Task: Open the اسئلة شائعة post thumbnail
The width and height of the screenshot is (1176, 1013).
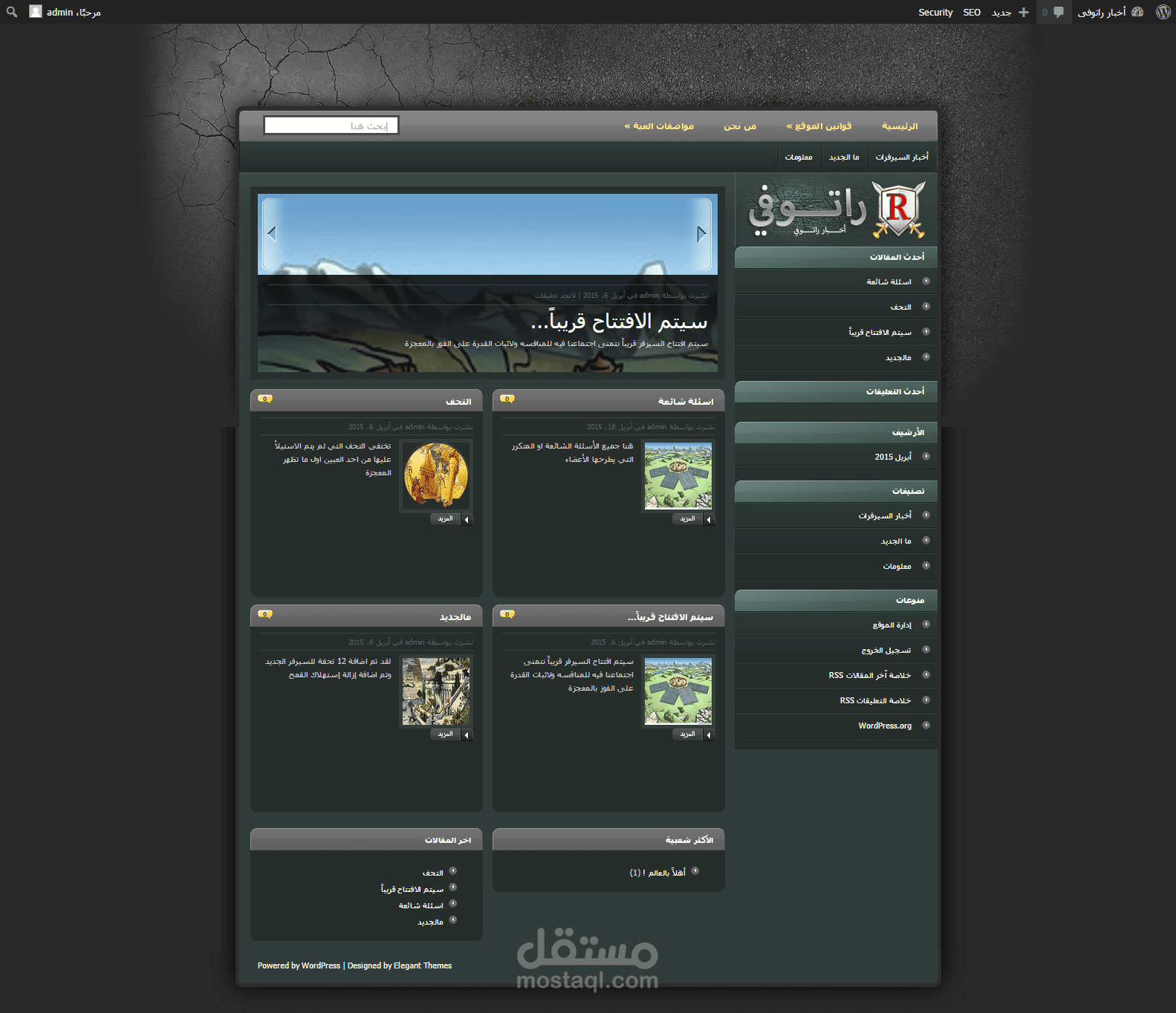Action: [x=678, y=476]
